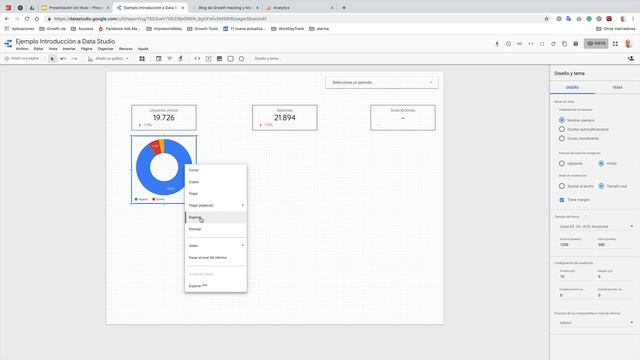
Task: Undo the last action
Action: click(x=63, y=59)
